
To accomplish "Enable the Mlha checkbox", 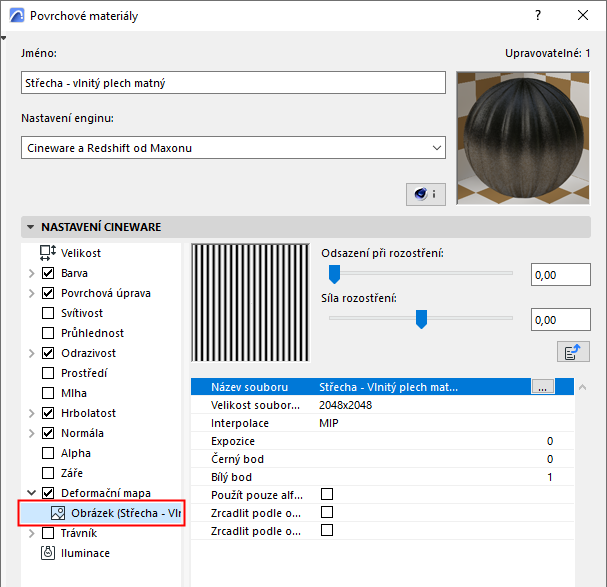I will pyautogui.click(x=48, y=393).
